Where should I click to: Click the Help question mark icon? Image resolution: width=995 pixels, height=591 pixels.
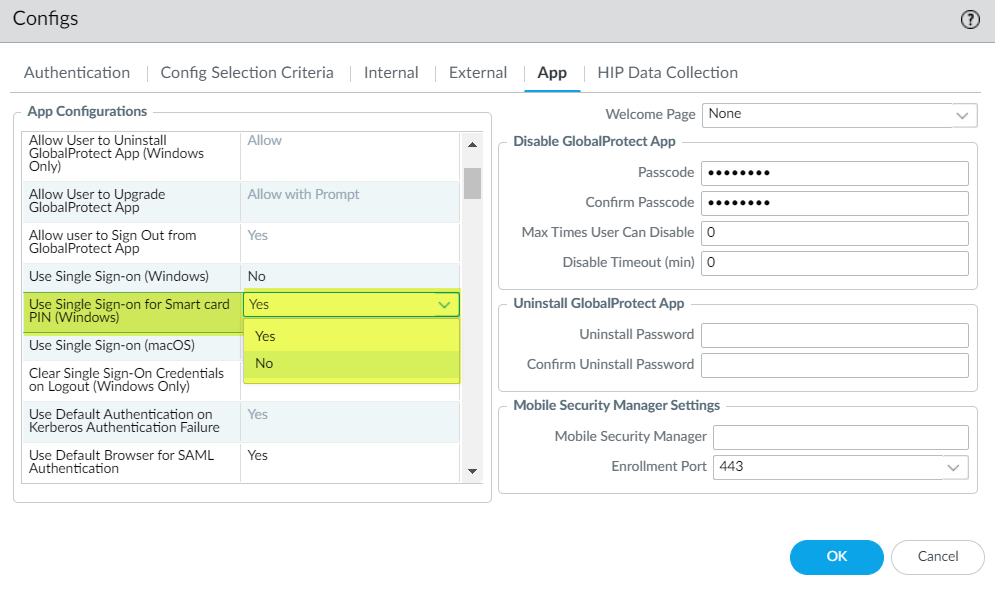point(968,18)
